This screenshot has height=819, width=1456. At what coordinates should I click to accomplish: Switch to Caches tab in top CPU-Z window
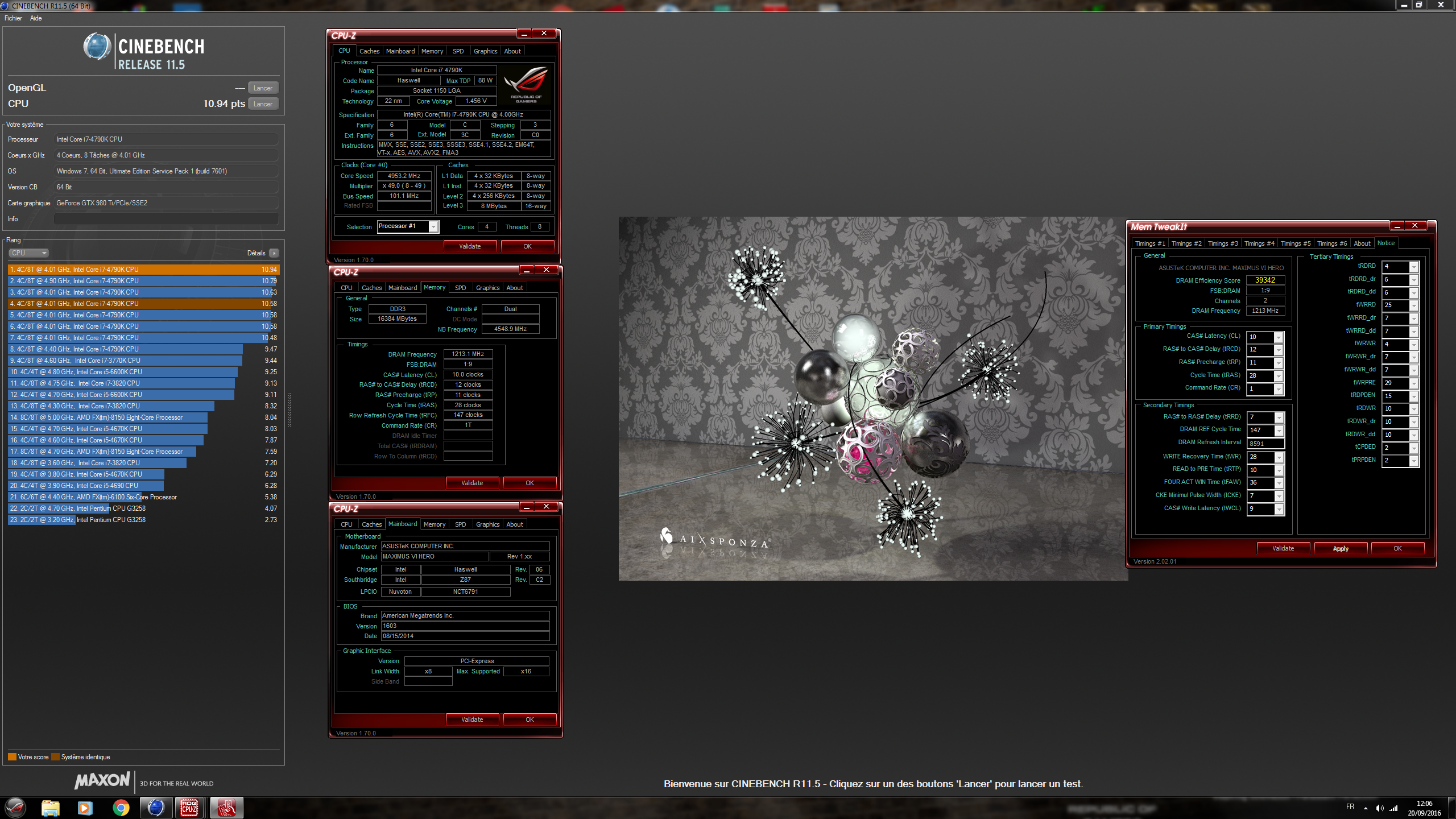pyautogui.click(x=369, y=51)
